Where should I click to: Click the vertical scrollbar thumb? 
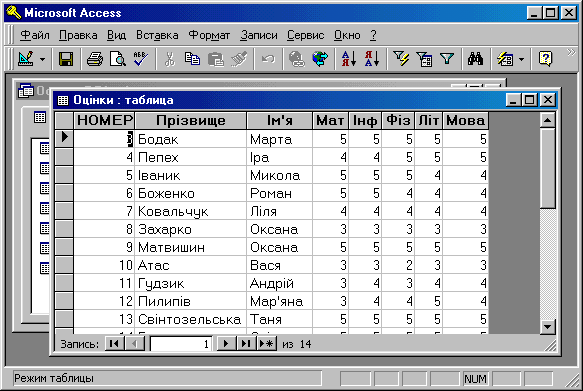tap(548, 168)
